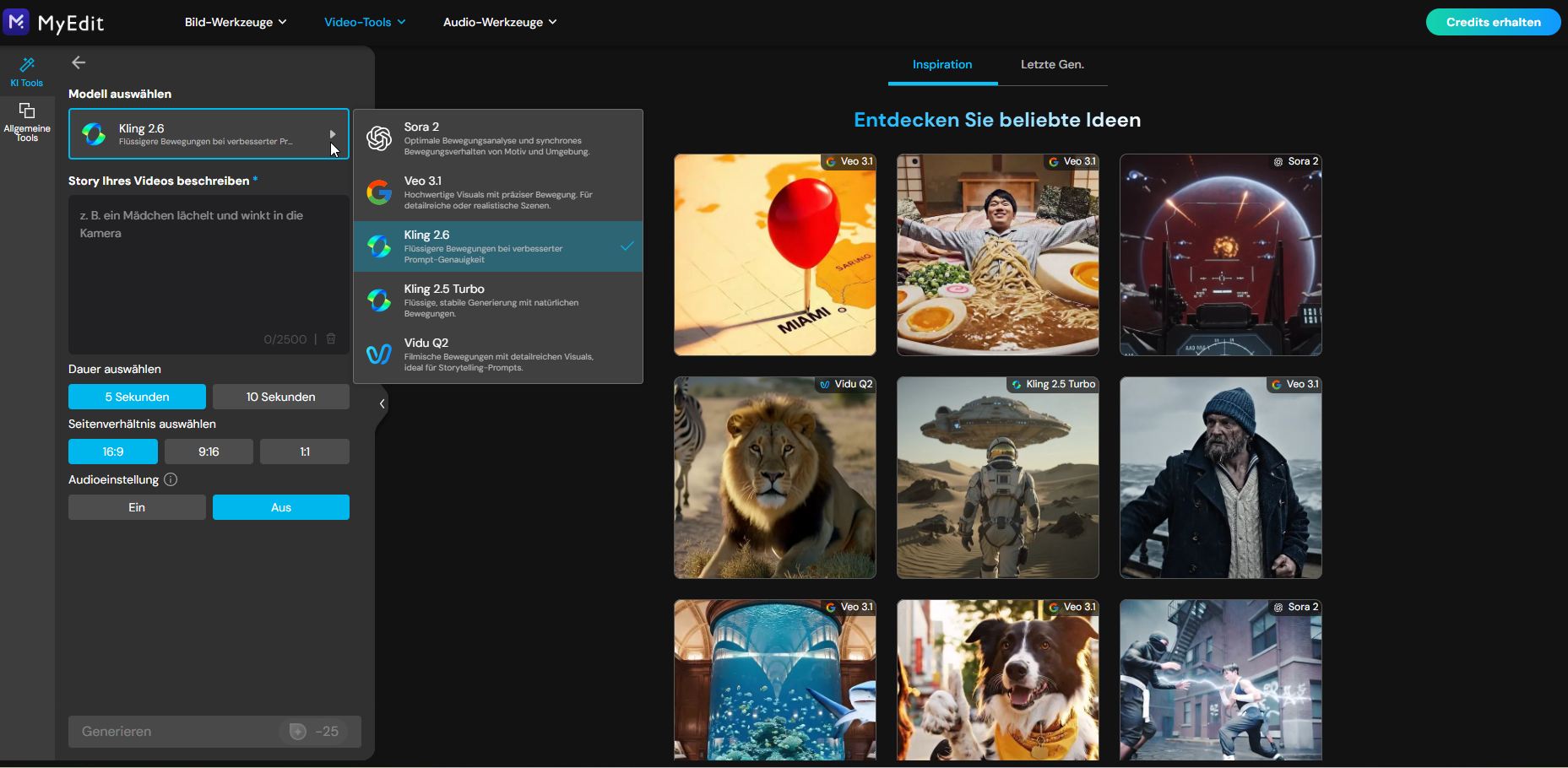Click Veo 3.1 badge on aquarium thumbnail
Image resolution: width=1568 pixels, height=768 pixels.
[x=849, y=607]
